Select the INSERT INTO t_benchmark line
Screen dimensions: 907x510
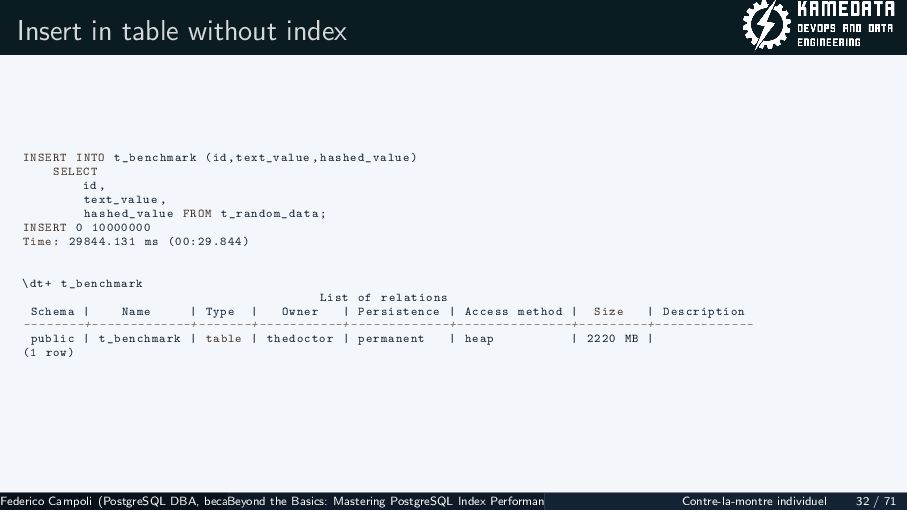[220, 157]
